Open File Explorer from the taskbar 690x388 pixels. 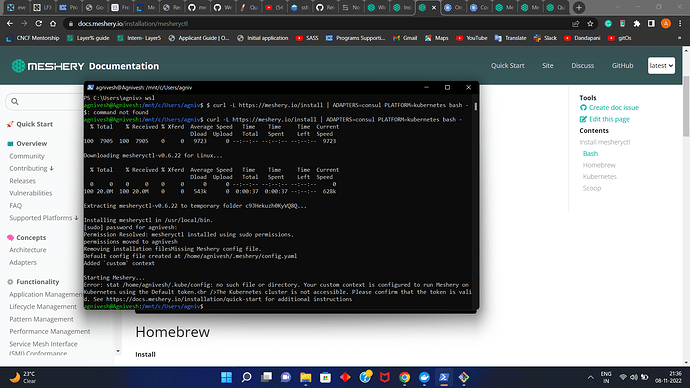pos(305,377)
